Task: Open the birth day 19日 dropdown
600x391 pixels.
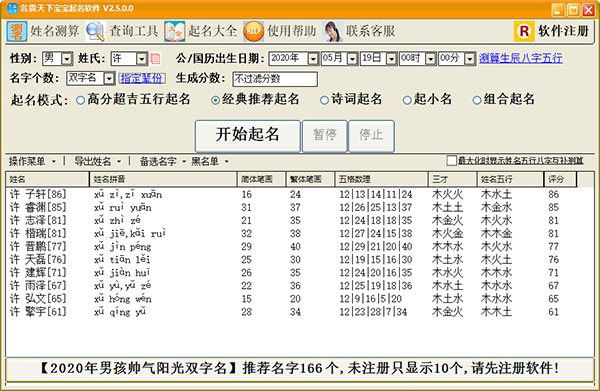Action: point(391,59)
